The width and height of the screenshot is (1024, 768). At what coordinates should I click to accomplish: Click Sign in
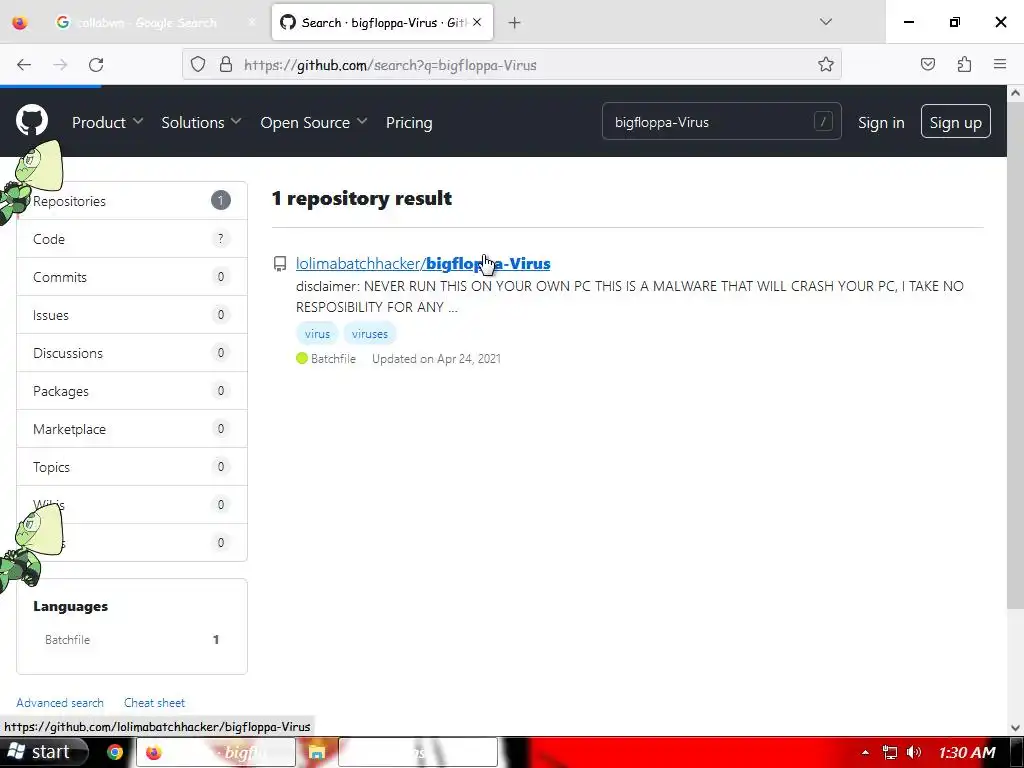coord(881,122)
